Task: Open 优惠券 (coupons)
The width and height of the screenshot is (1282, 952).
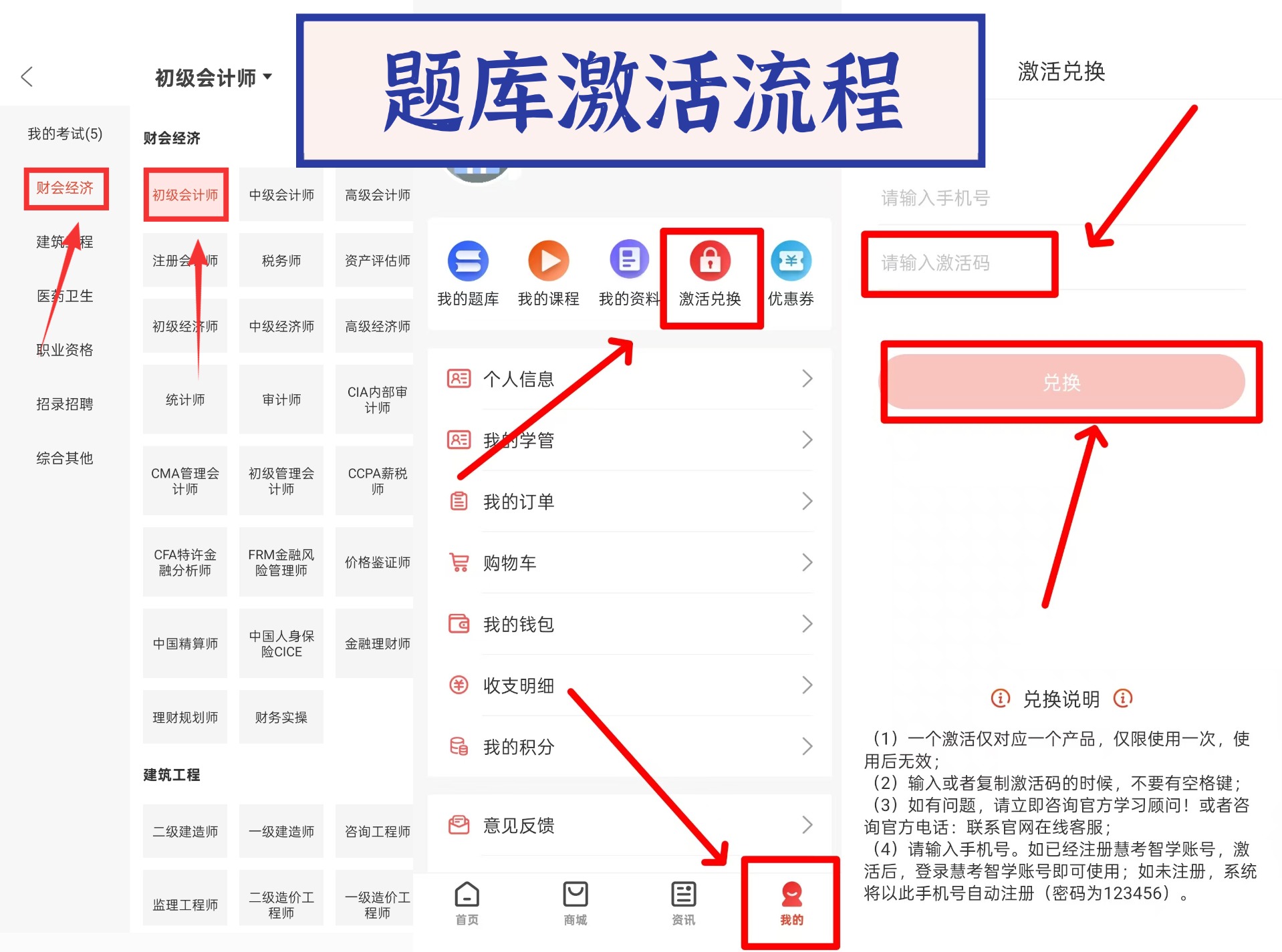Action: 791,261
